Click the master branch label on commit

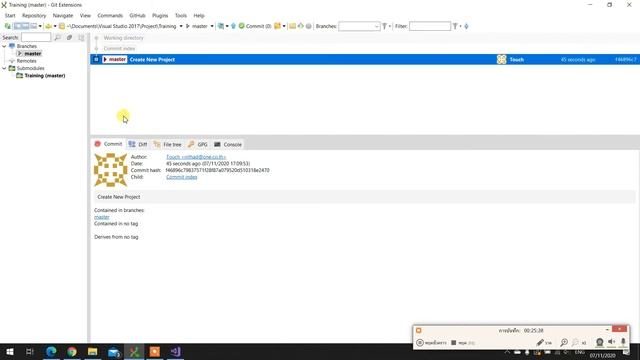[115, 60]
